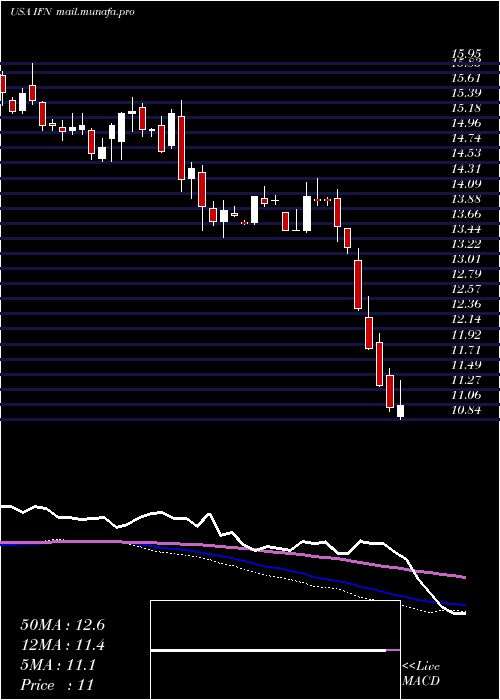The width and height of the screenshot is (500, 700).
Task: Select the 11.49 price axis label
Action: click(466, 365)
